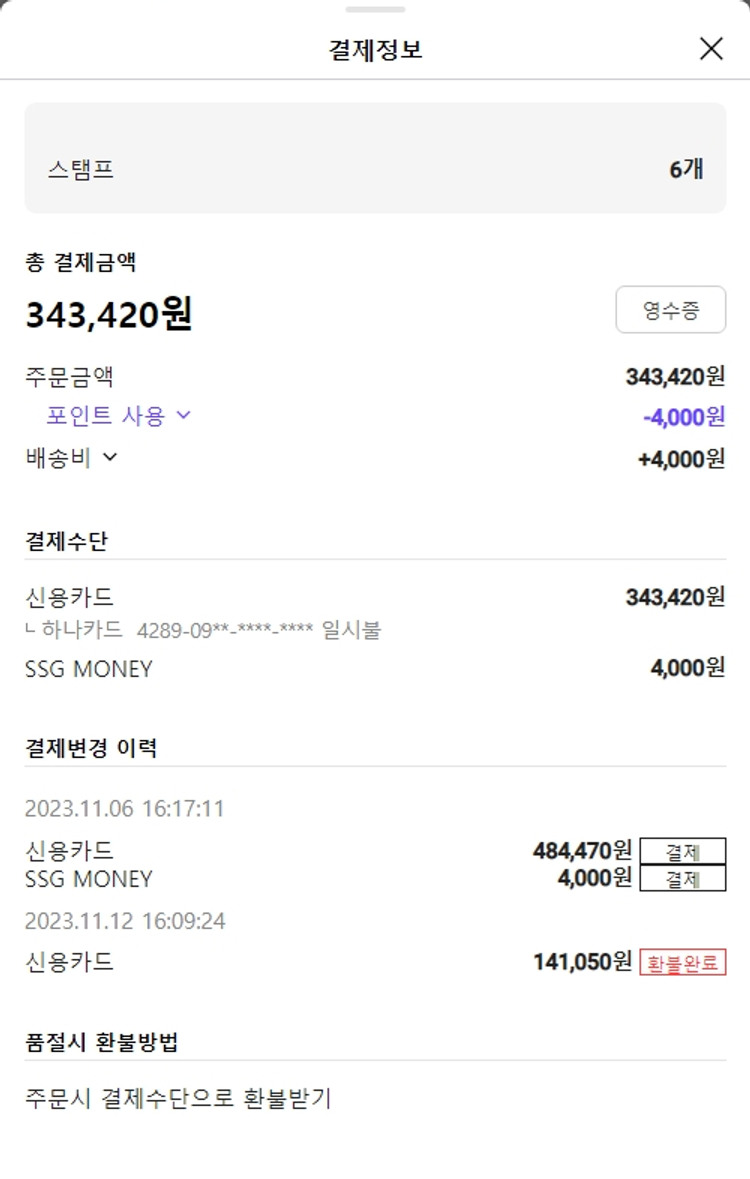The image size is (750, 1179).
Task: Click the large 343,420원 total amount
Action: pyautogui.click(x=109, y=315)
